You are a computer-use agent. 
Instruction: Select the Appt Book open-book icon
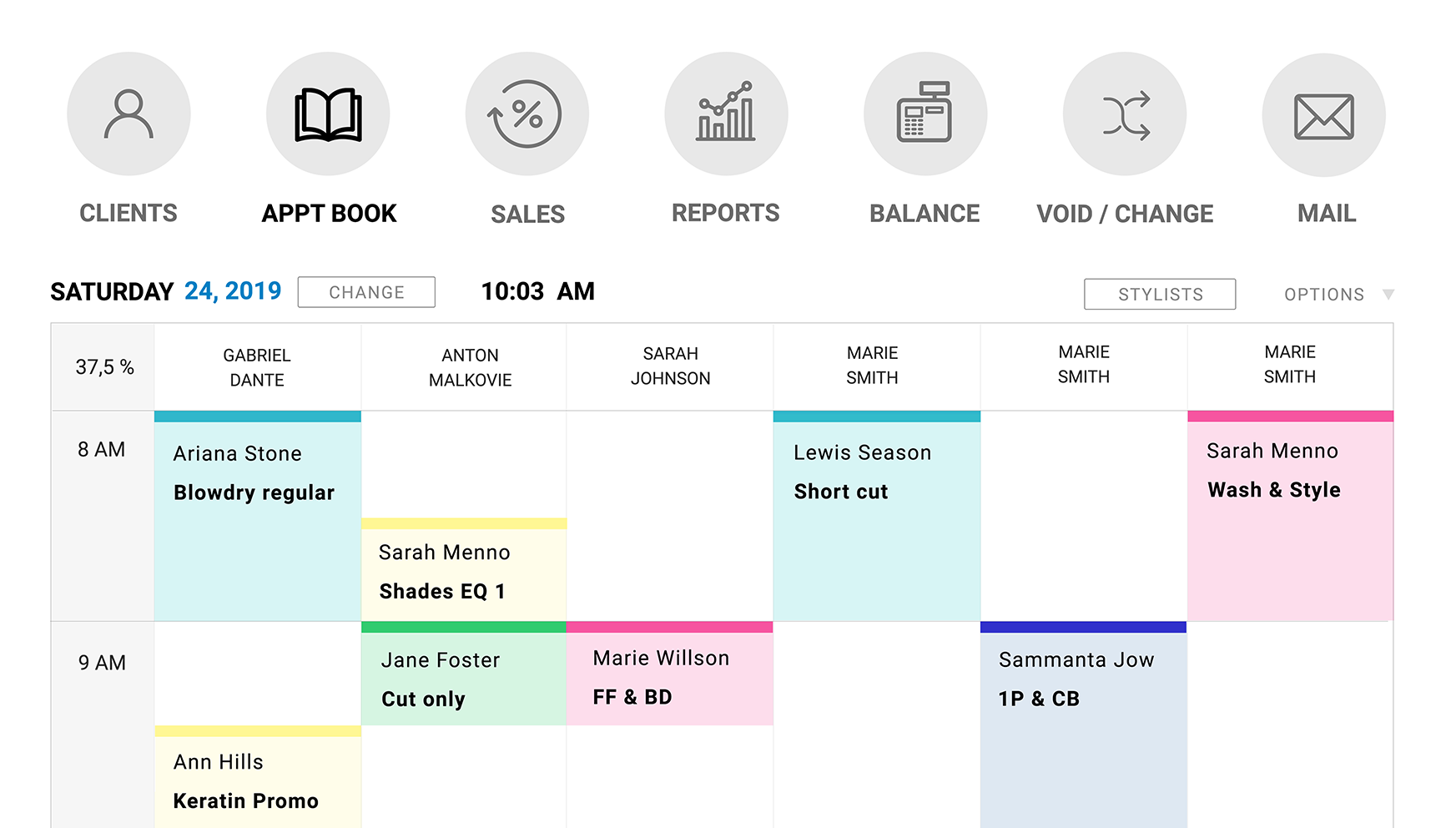point(328,114)
